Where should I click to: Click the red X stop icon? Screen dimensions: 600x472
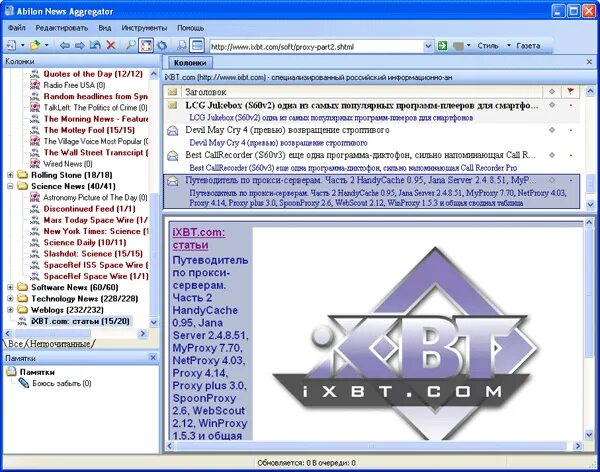pos(111,46)
